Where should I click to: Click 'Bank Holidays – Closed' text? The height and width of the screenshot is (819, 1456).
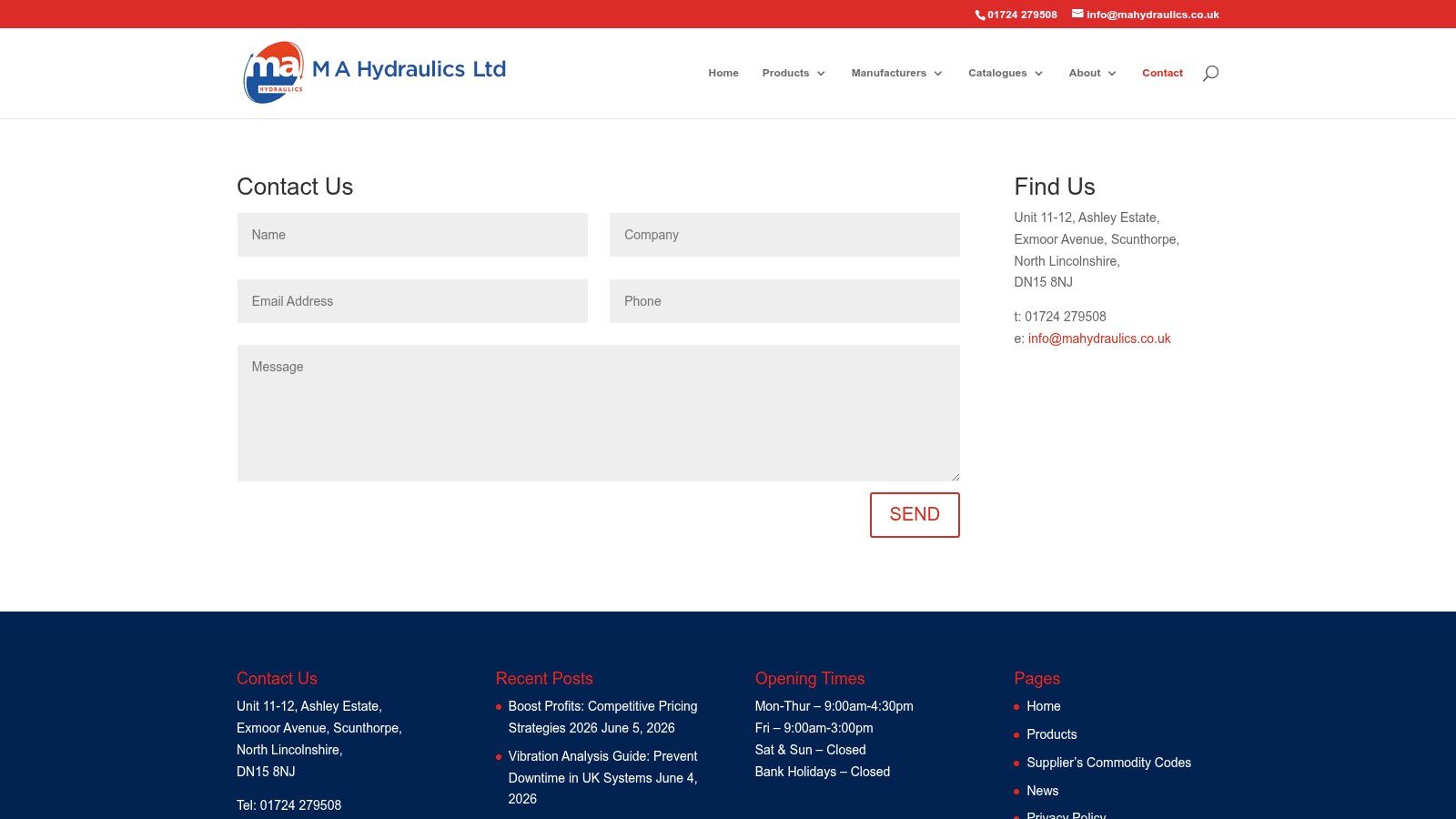[x=823, y=772]
